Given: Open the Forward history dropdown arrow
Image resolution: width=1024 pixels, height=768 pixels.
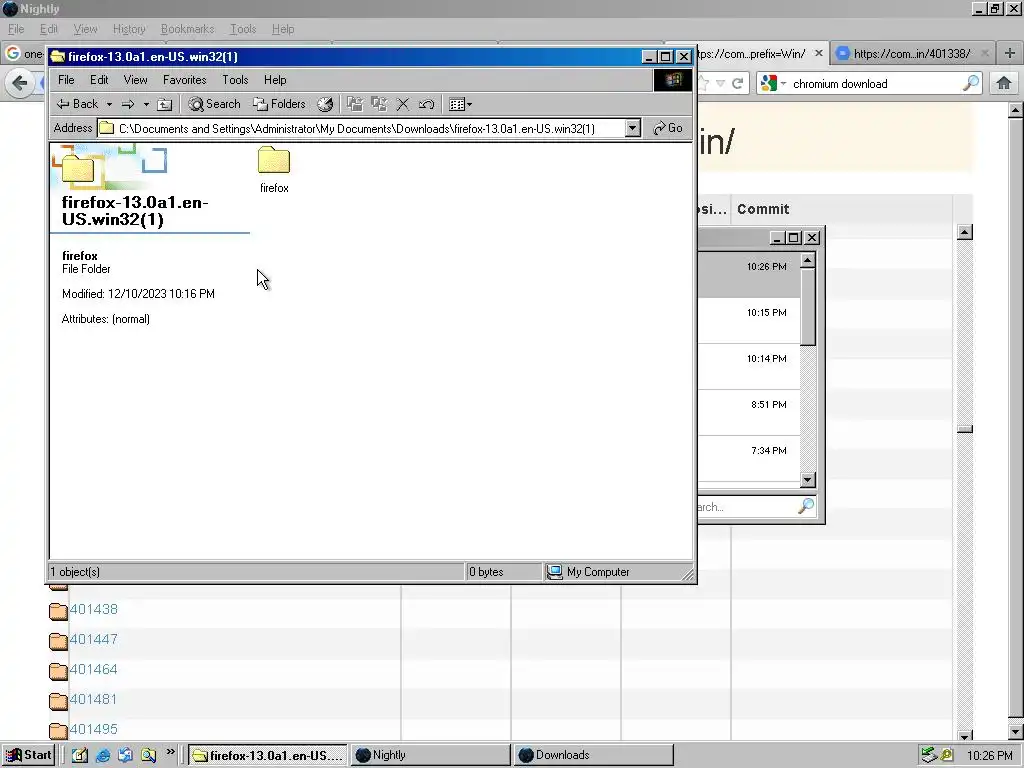Looking at the screenshot, I should tap(146, 104).
